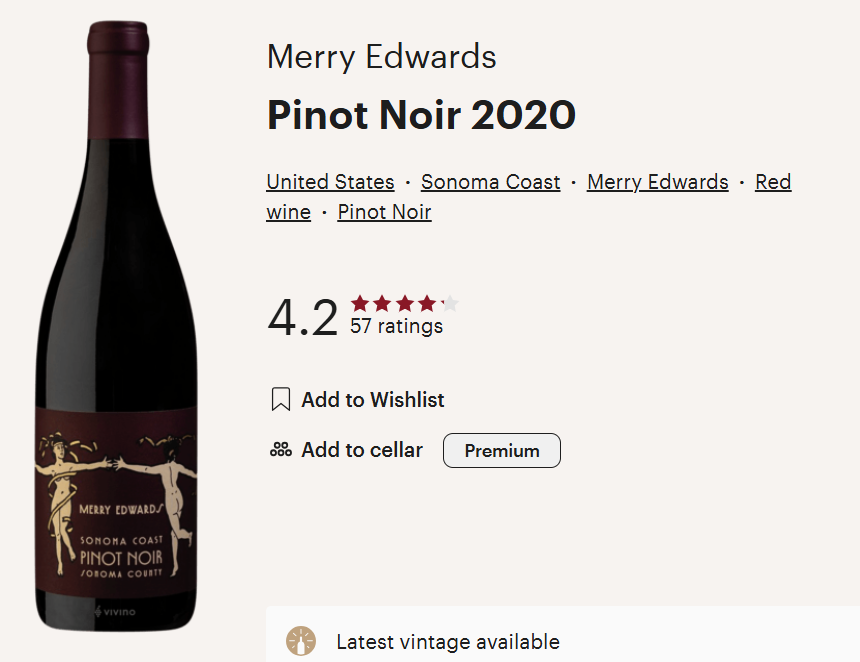The width and height of the screenshot is (860, 662).
Task: Open the Pinot Noir grape link
Action: click(x=384, y=212)
